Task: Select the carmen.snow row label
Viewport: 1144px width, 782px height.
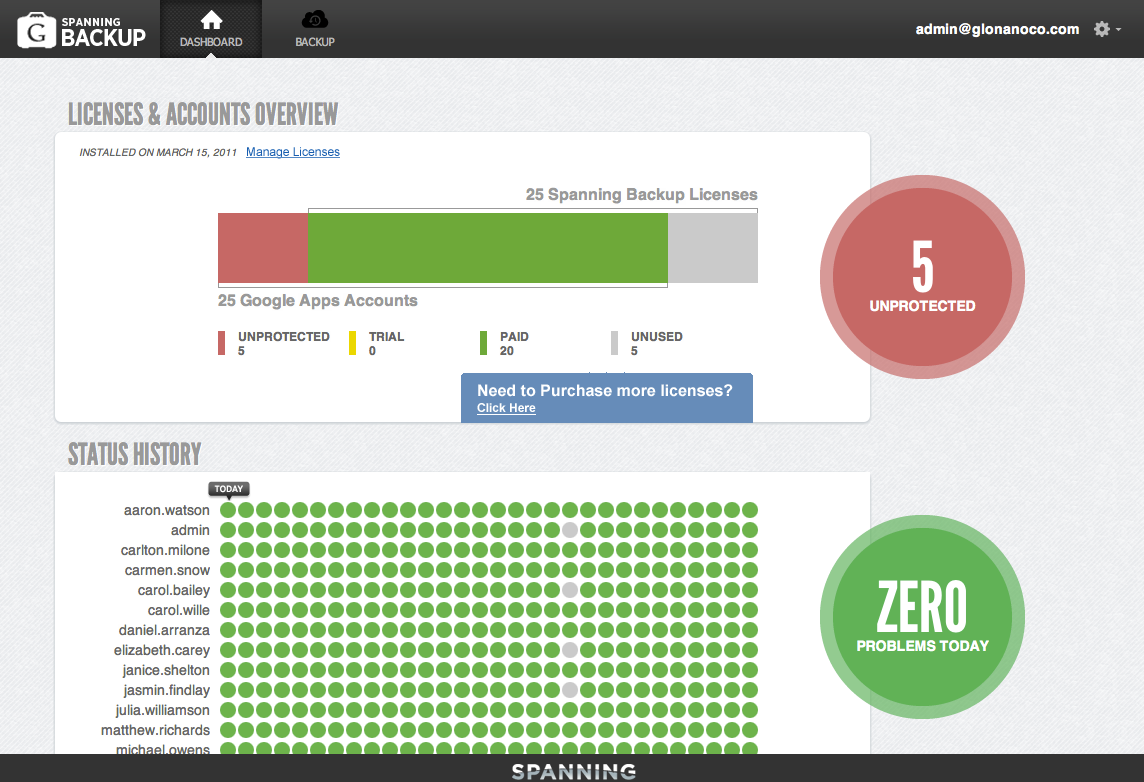Action: tap(167, 570)
